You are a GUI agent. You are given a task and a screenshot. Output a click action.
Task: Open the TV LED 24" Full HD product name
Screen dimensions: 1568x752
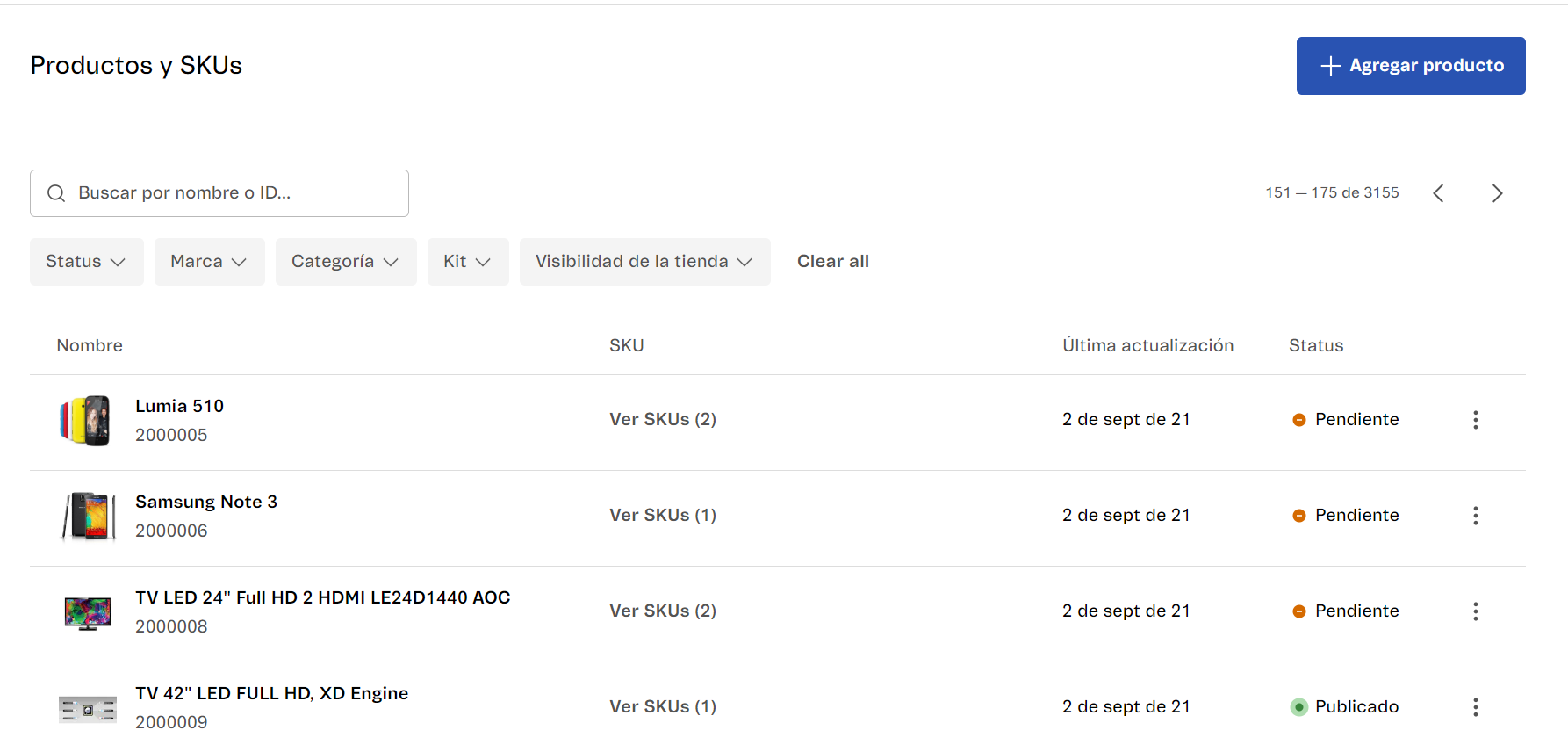point(322,597)
